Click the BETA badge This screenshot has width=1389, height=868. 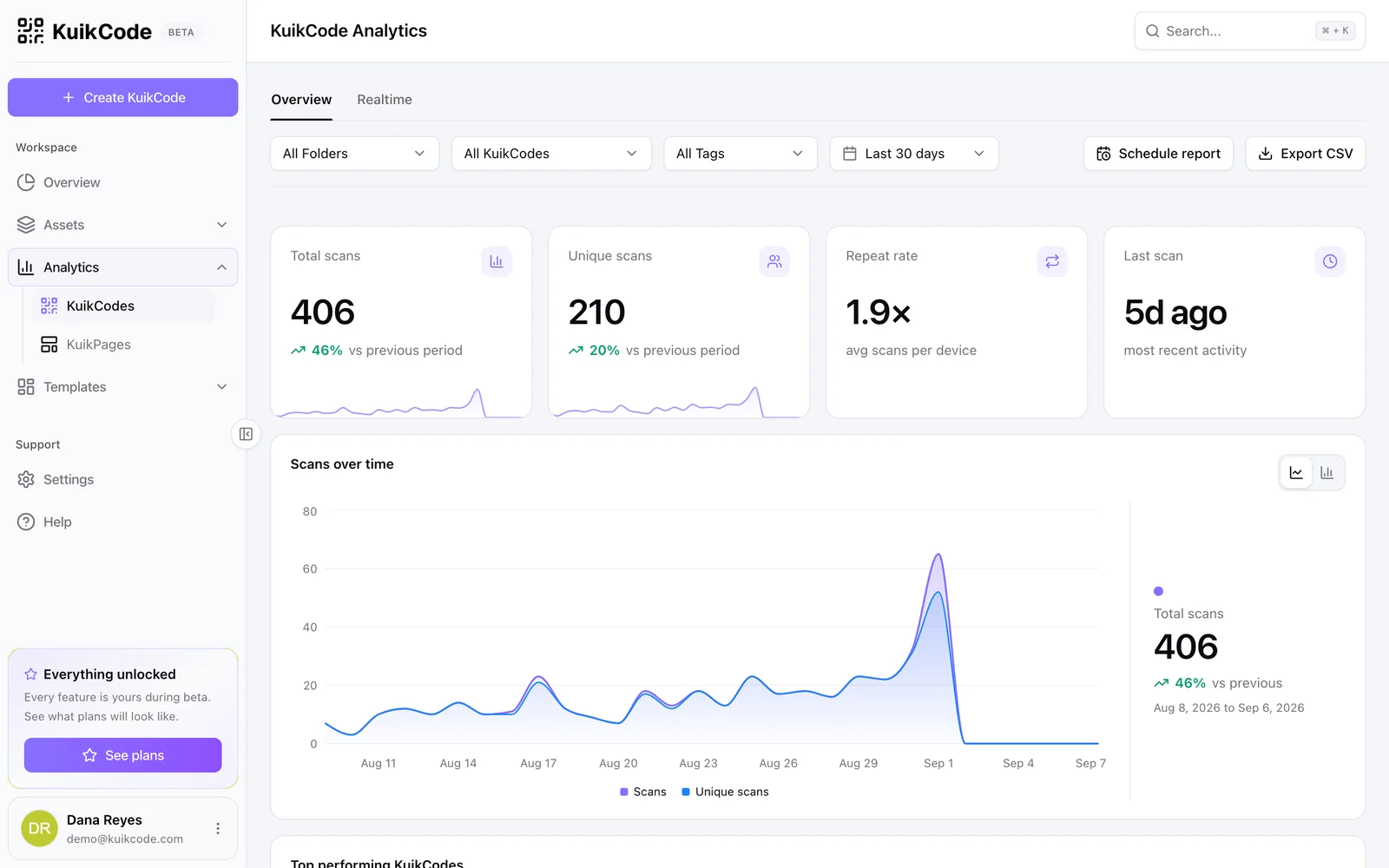tap(181, 32)
